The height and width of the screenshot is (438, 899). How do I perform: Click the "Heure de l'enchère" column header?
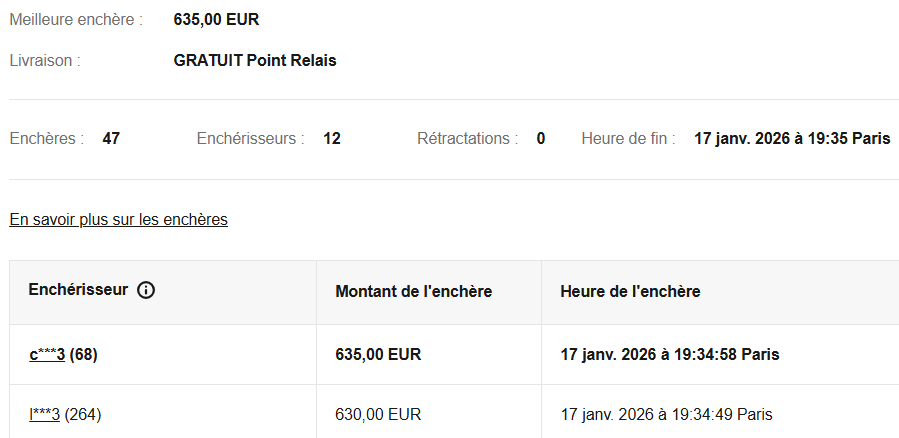(x=630, y=292)
